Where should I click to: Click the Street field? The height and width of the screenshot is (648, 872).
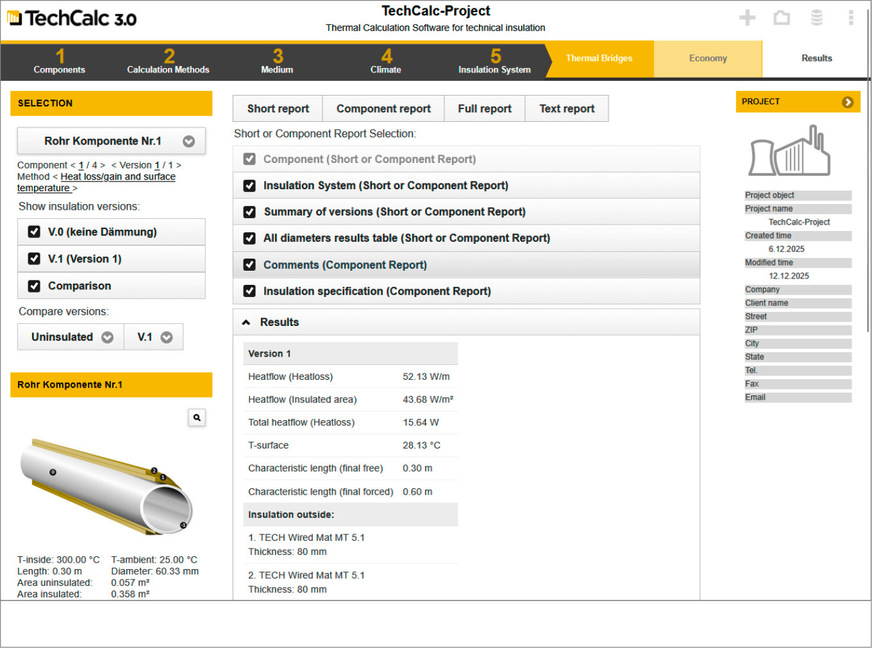pyautogui.click(x=798, y=316)
